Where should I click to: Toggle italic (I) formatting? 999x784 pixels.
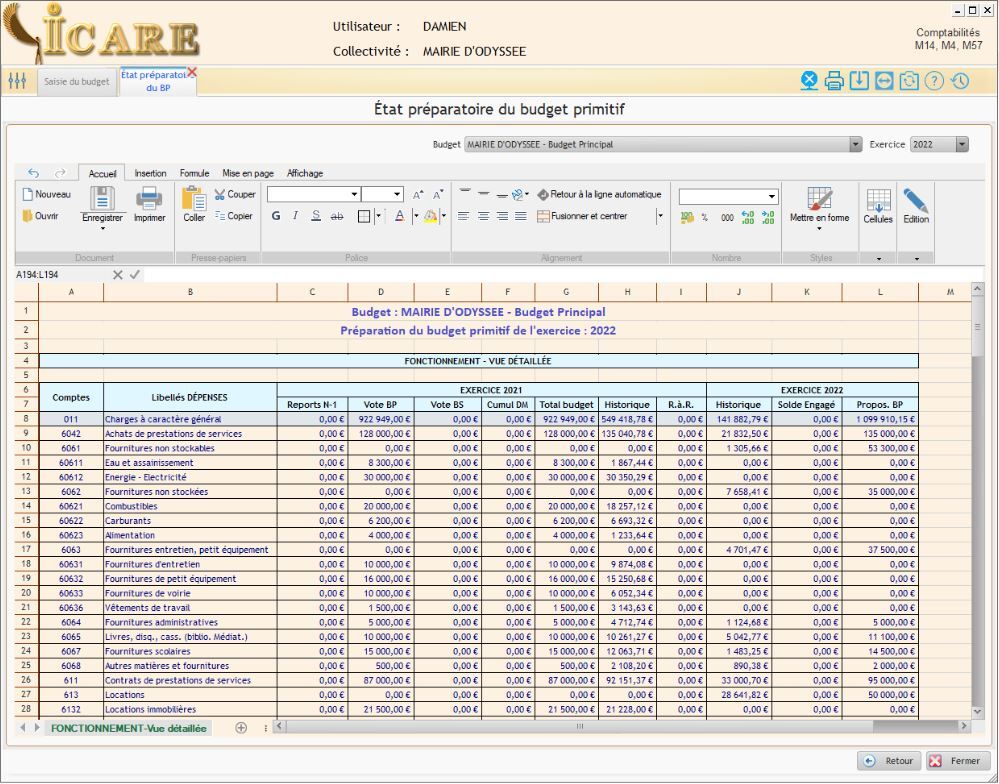click(x=296, y=216)
